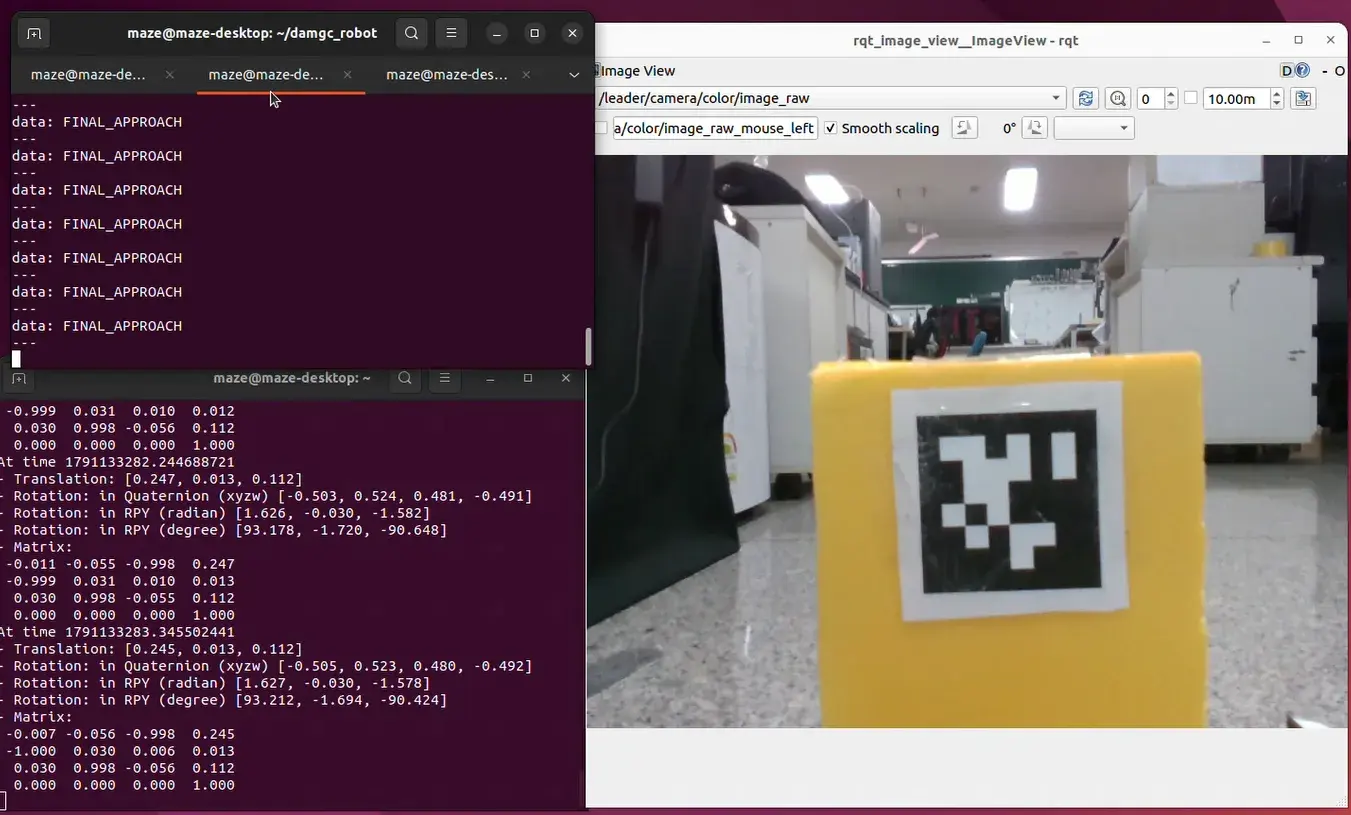Image resolution: width=1351 pixels, height=815 pixels.
Task: Save the current image as file in rqt
Action: click(1302, 98)
